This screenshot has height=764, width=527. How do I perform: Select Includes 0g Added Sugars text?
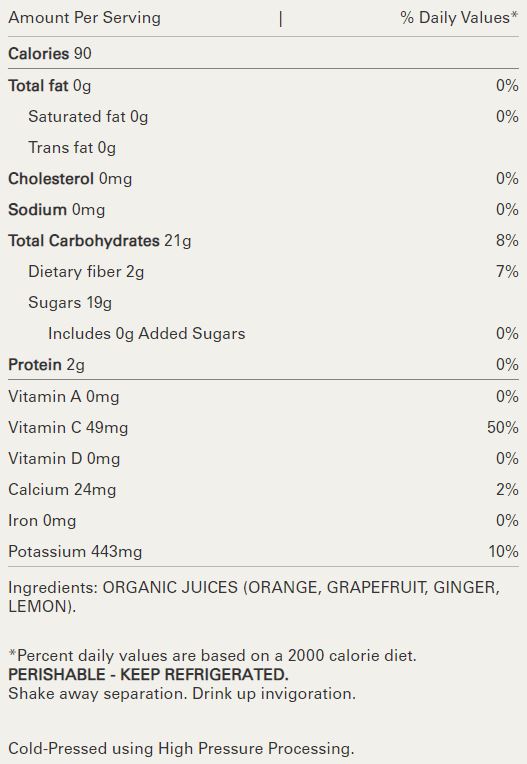147,334
